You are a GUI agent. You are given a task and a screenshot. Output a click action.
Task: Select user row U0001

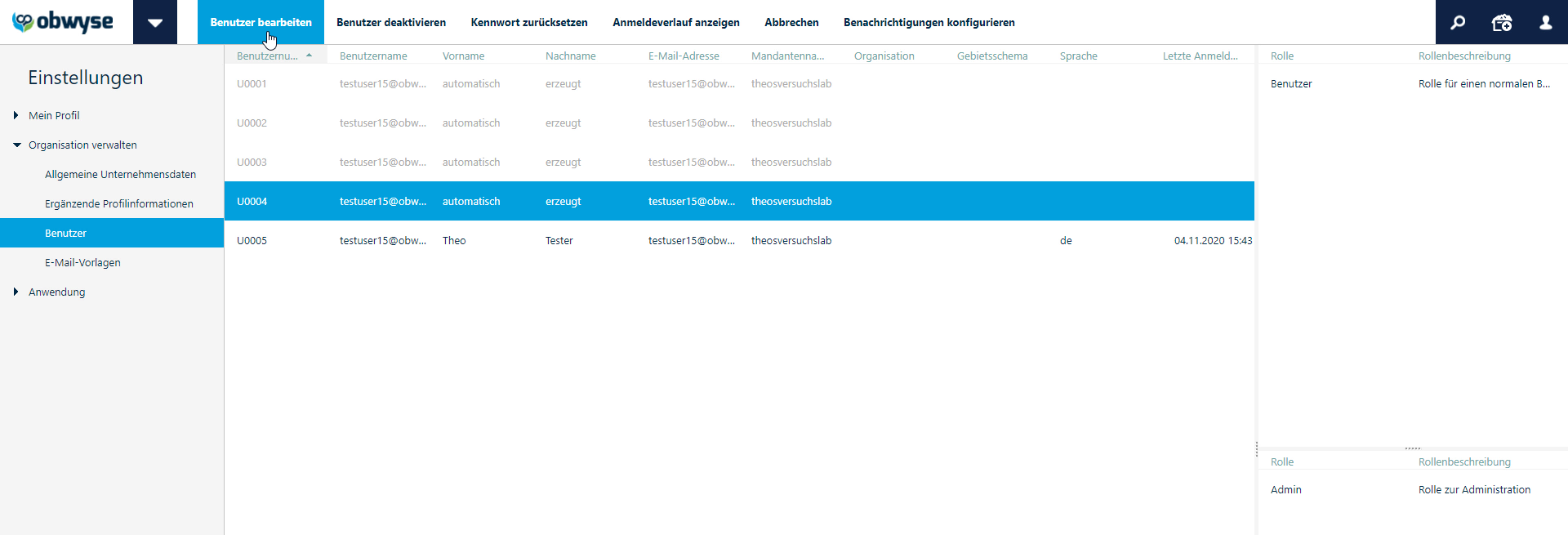tap(739, 83)
